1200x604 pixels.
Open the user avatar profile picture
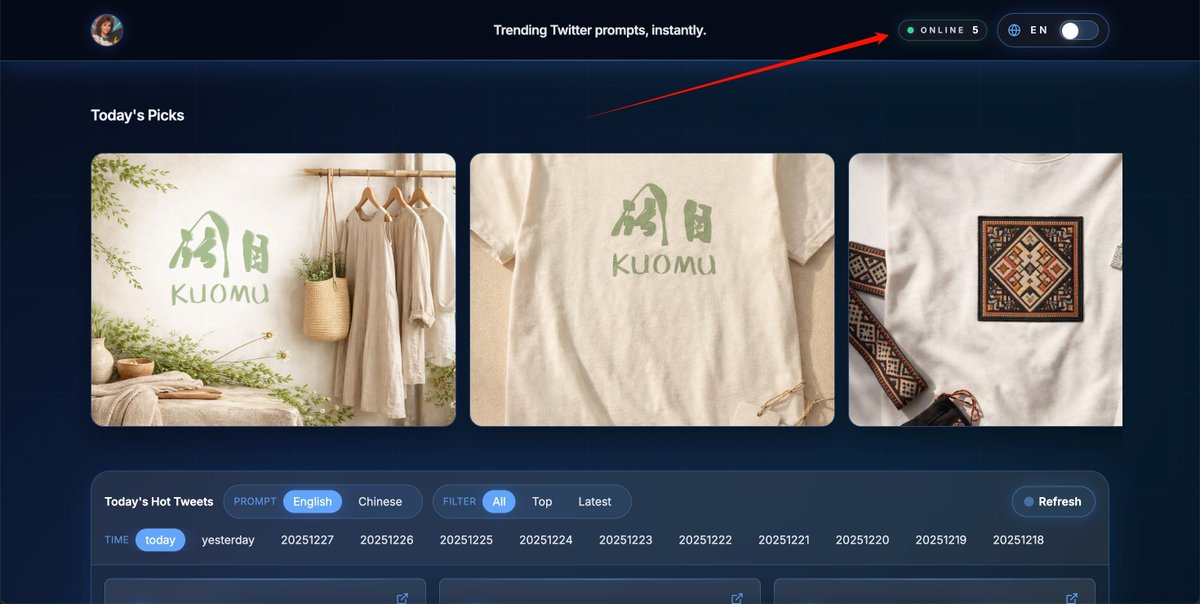click(107, 30)
